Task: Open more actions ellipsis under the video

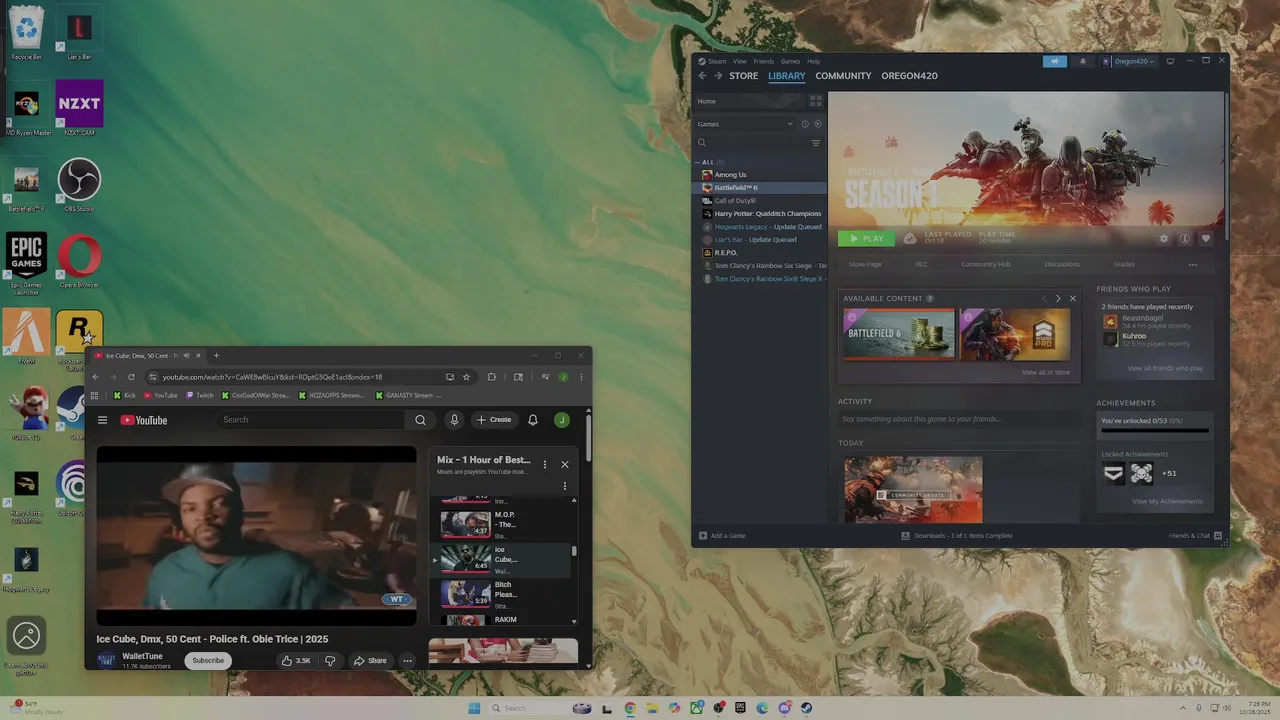Action: tap(407, 660)
